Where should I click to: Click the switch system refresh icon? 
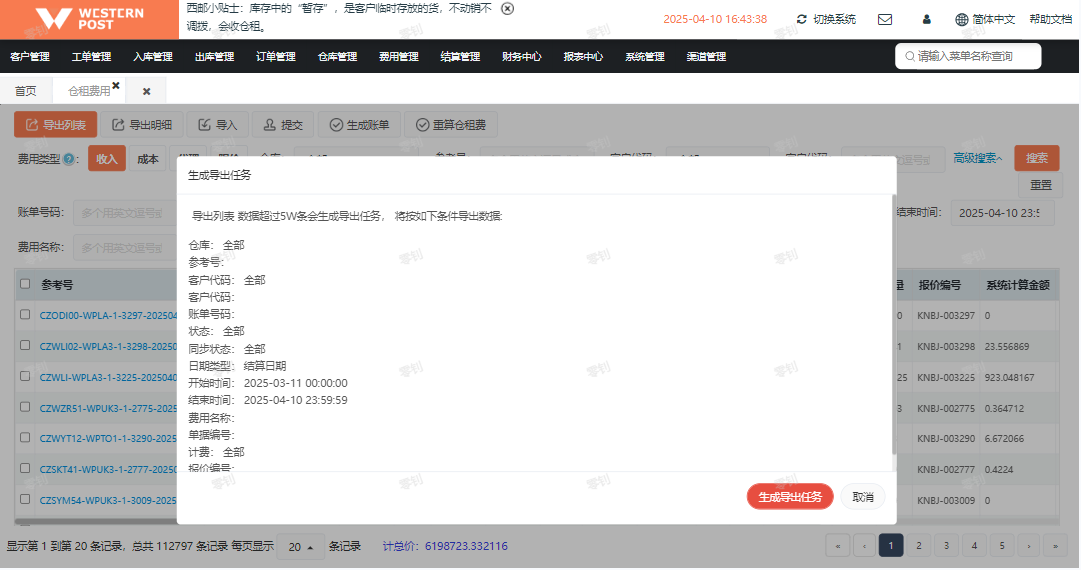(801, 19)
